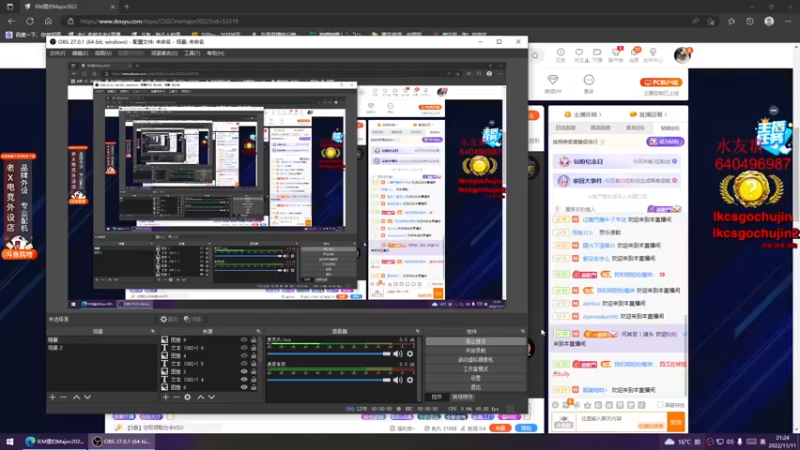The width and height of the screenshot is (800, 450).
Task: Toggle visibility of the 图像 2 source
Action: [x=244, y=371]
